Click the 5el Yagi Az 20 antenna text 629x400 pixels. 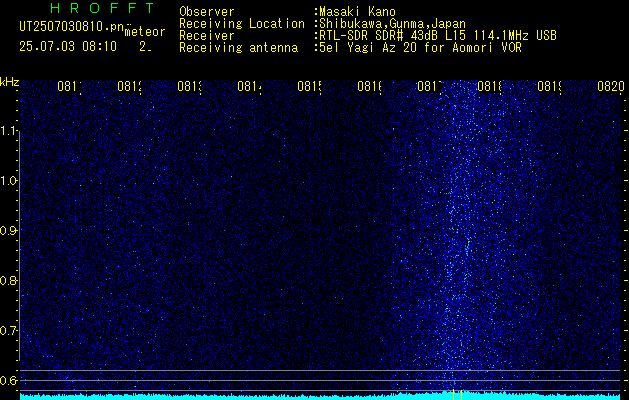click(x=420, y=48)
